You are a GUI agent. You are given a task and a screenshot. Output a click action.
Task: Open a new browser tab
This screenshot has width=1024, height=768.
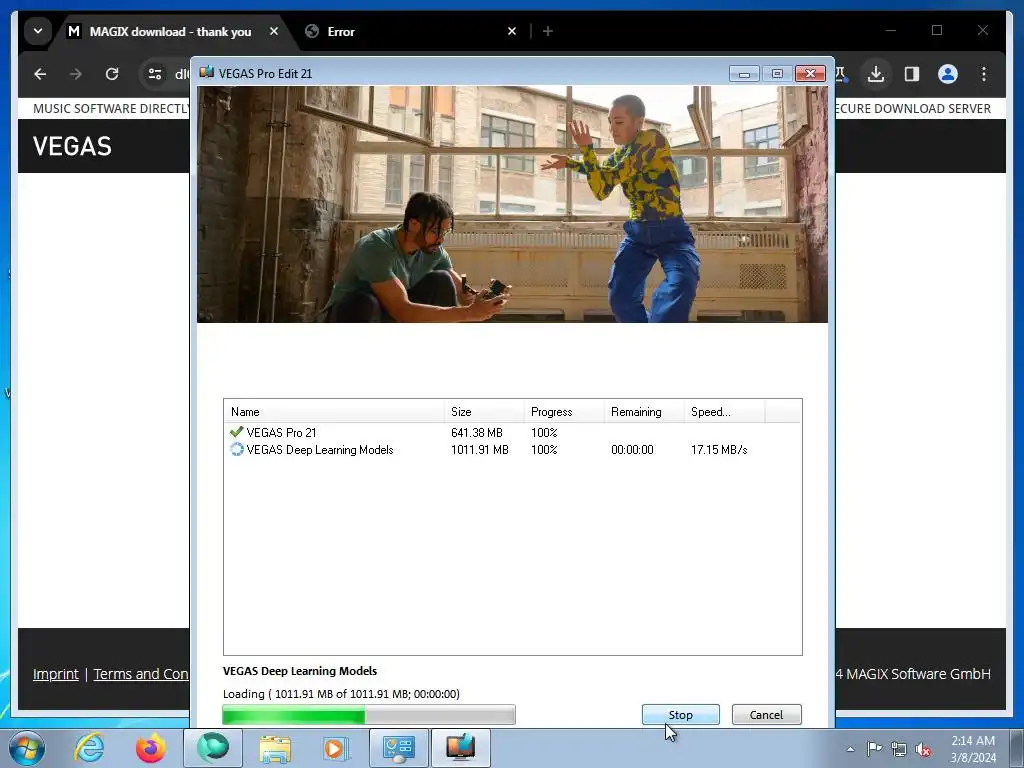point(548,31)
